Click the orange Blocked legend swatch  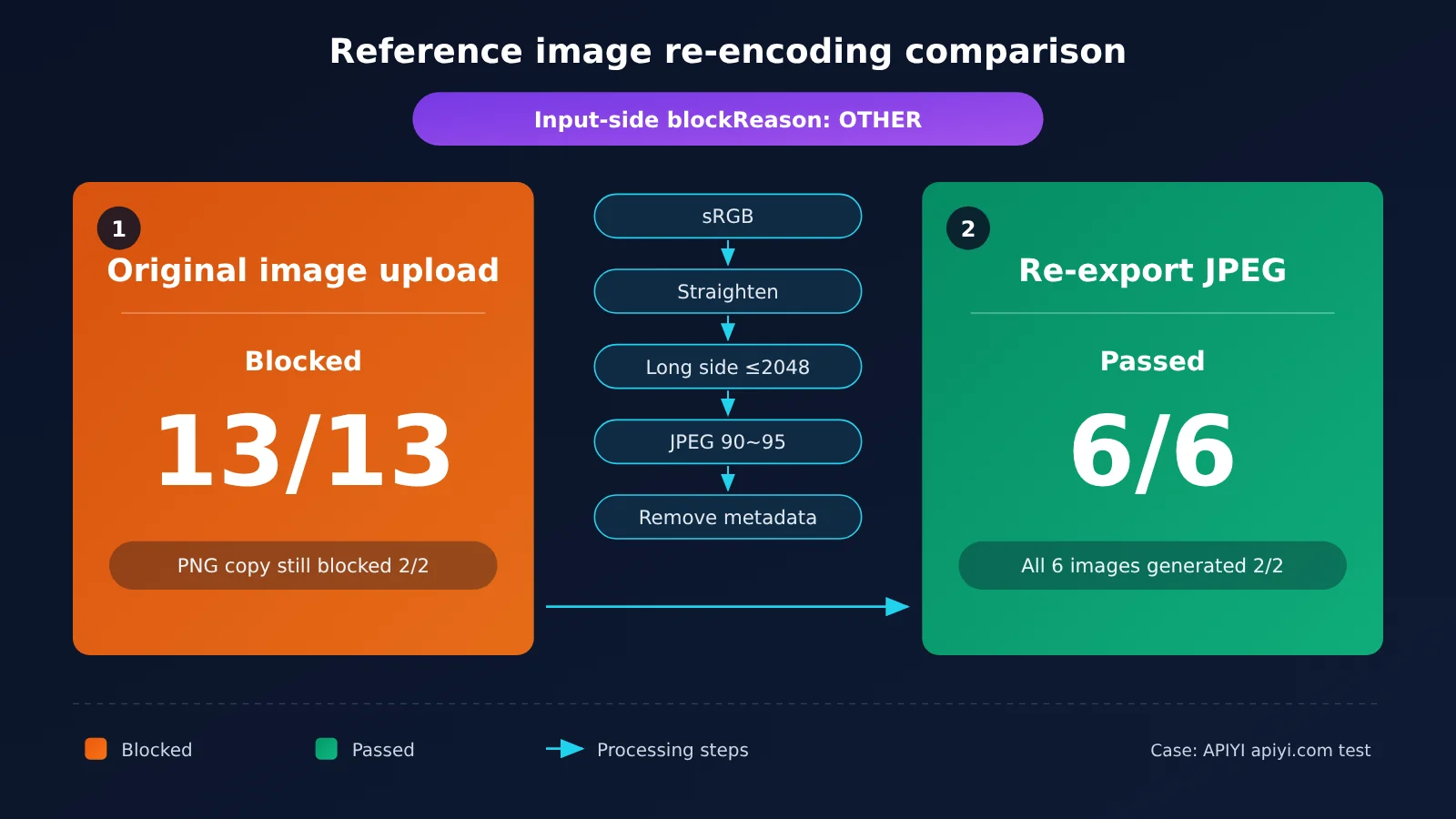96,749
